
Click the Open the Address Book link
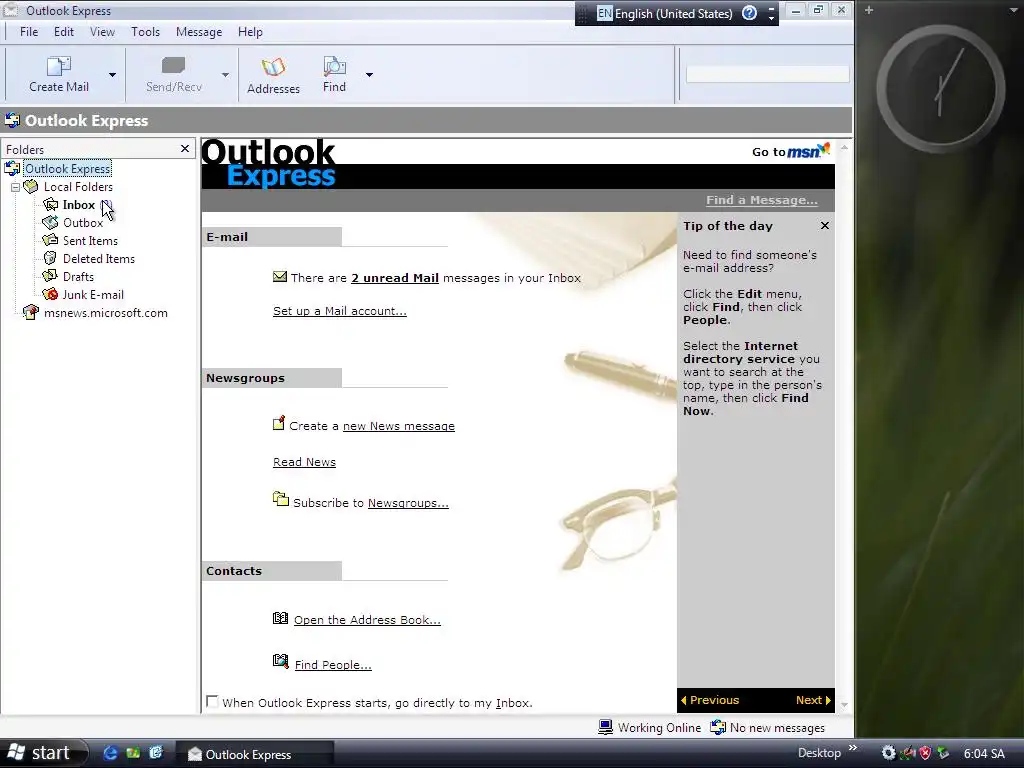coord(367,620)
